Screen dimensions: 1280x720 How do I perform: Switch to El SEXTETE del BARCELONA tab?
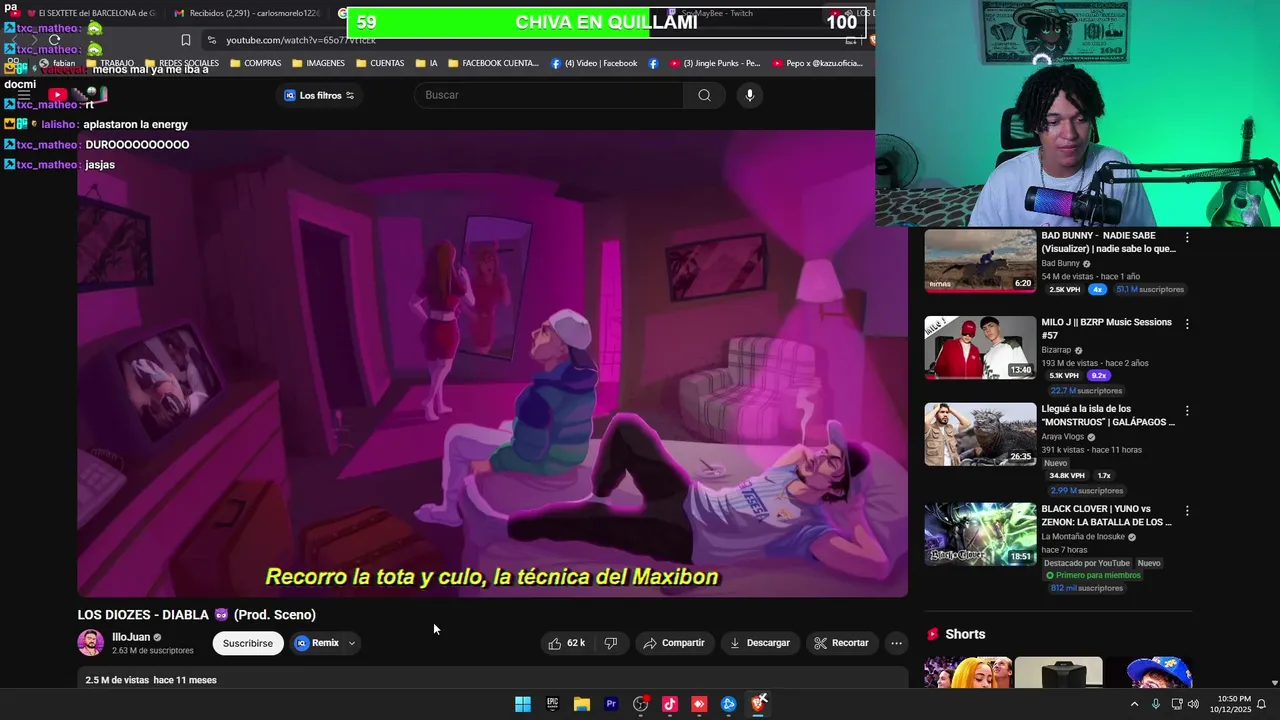point(90,13)
